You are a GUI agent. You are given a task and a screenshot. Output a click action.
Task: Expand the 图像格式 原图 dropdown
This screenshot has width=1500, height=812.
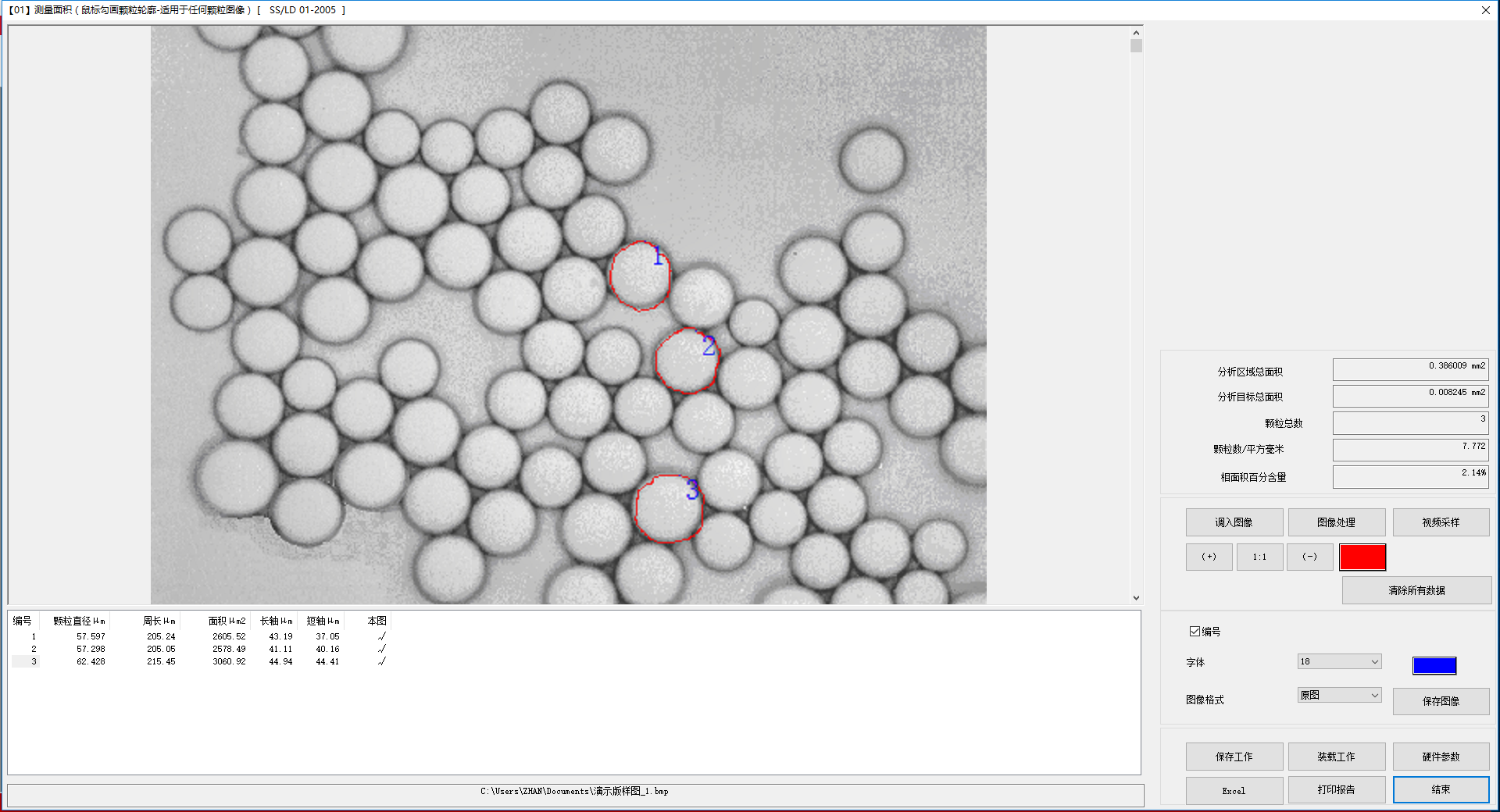click(1339, 696)
